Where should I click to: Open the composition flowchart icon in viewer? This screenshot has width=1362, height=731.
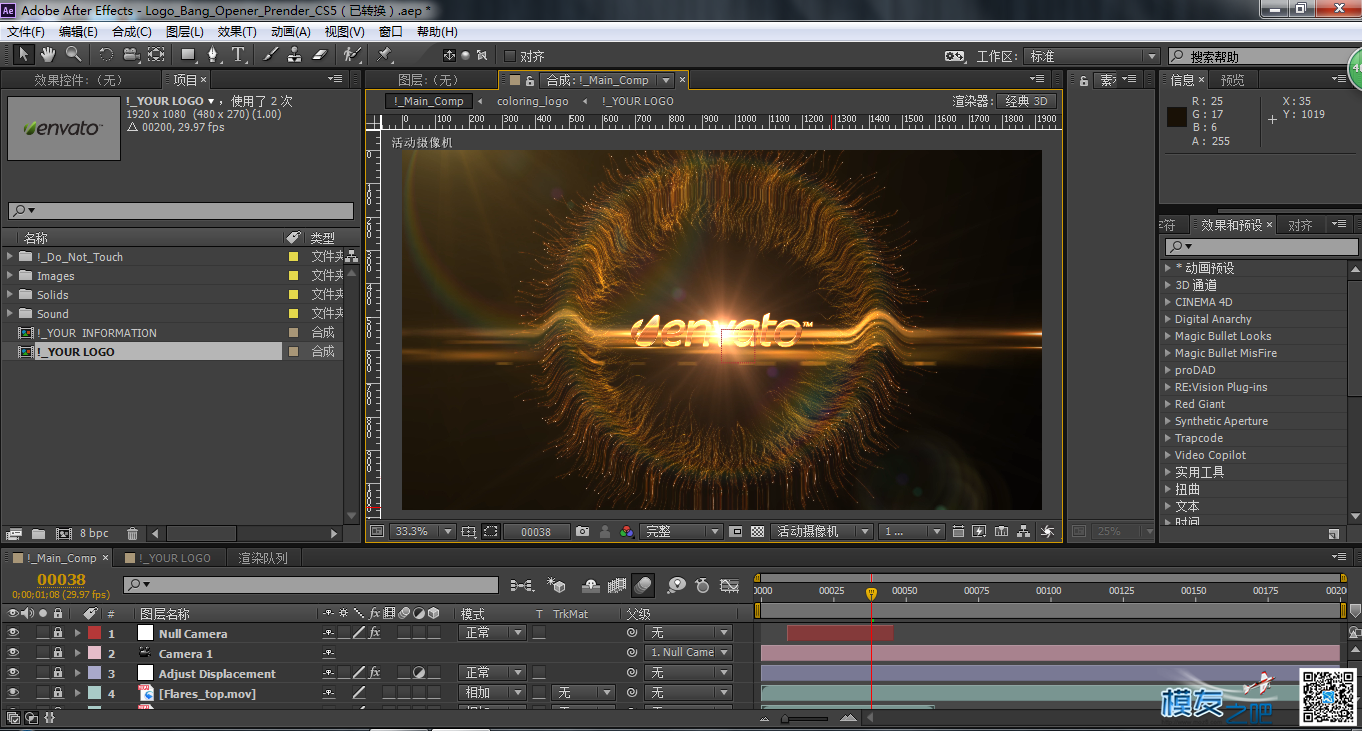point(1024,532)
